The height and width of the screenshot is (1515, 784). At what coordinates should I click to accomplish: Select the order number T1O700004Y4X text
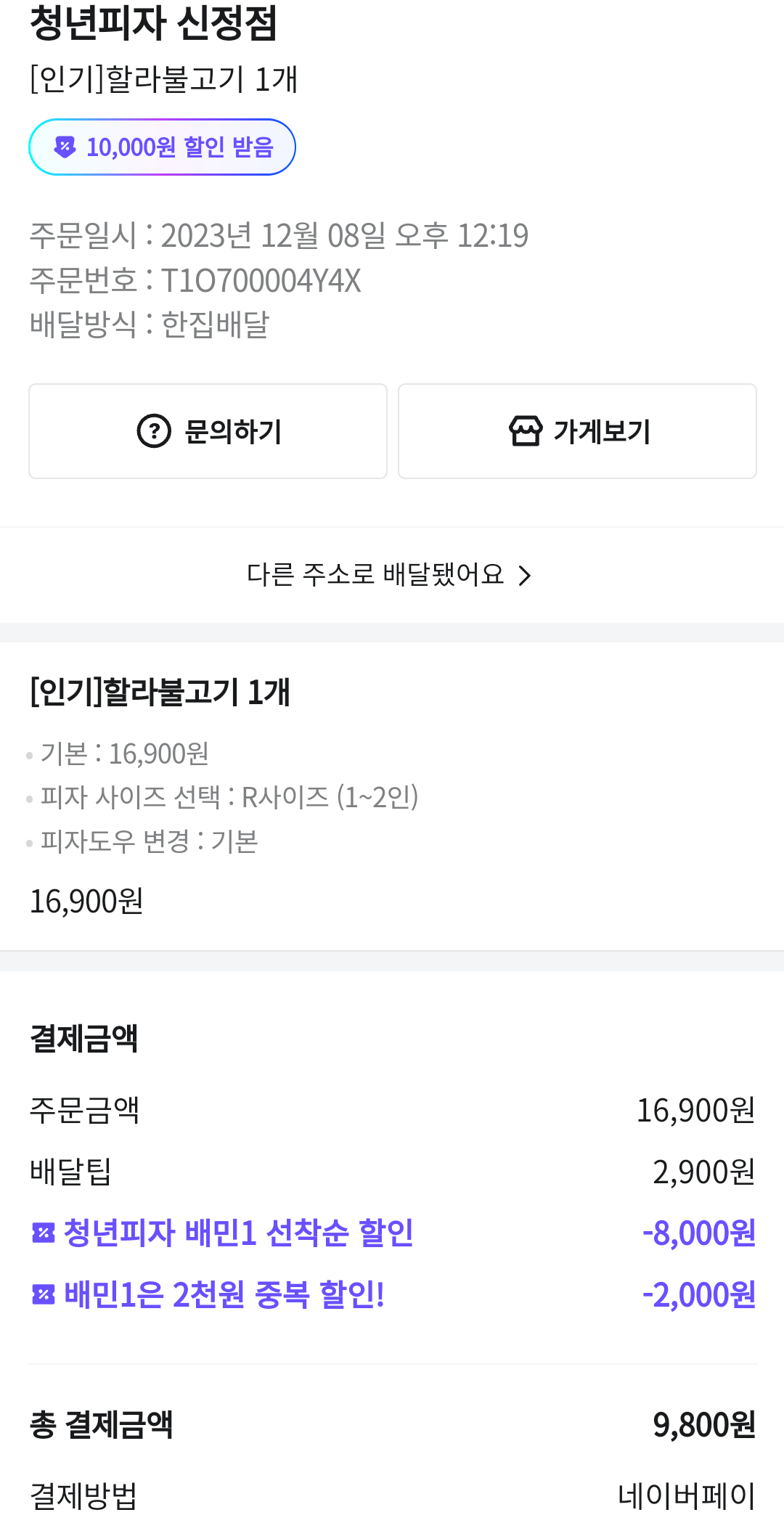(x=261, y=281)
